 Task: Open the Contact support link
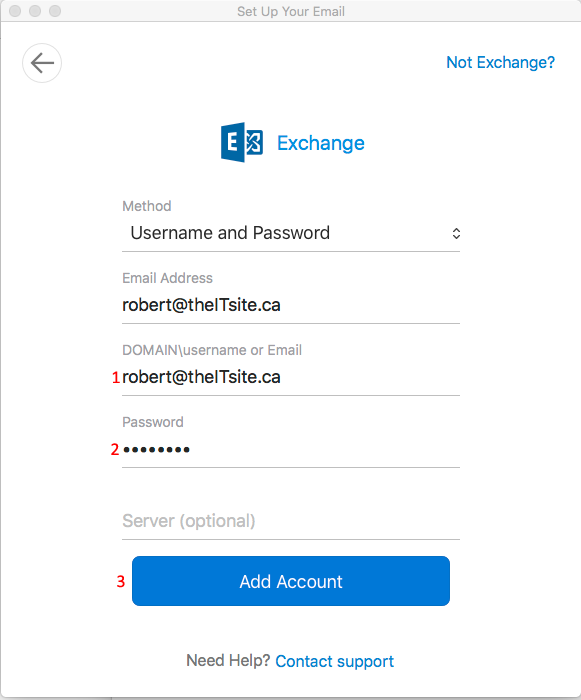334,661
